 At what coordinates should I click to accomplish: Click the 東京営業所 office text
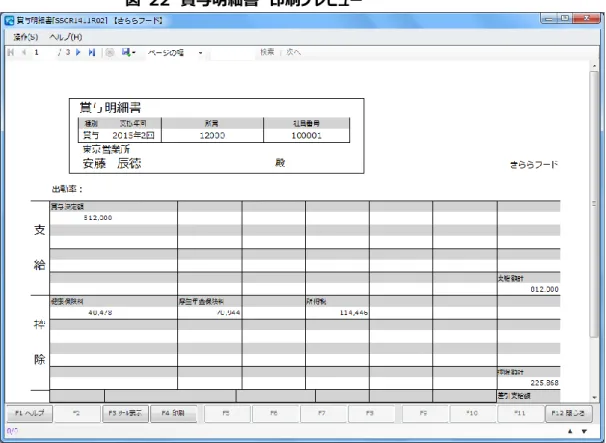(106, 149)
